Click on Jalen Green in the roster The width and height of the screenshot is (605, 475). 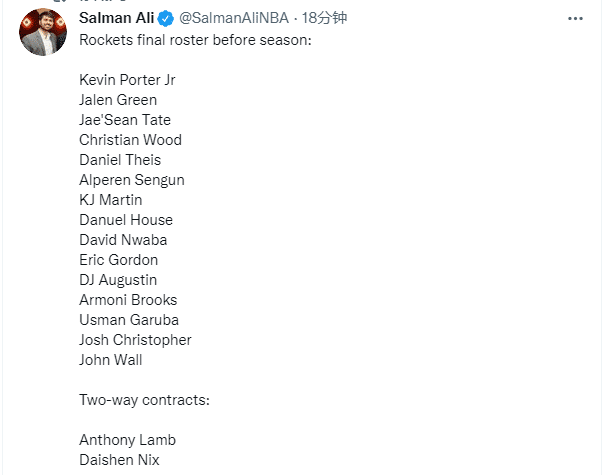(118, 99)
